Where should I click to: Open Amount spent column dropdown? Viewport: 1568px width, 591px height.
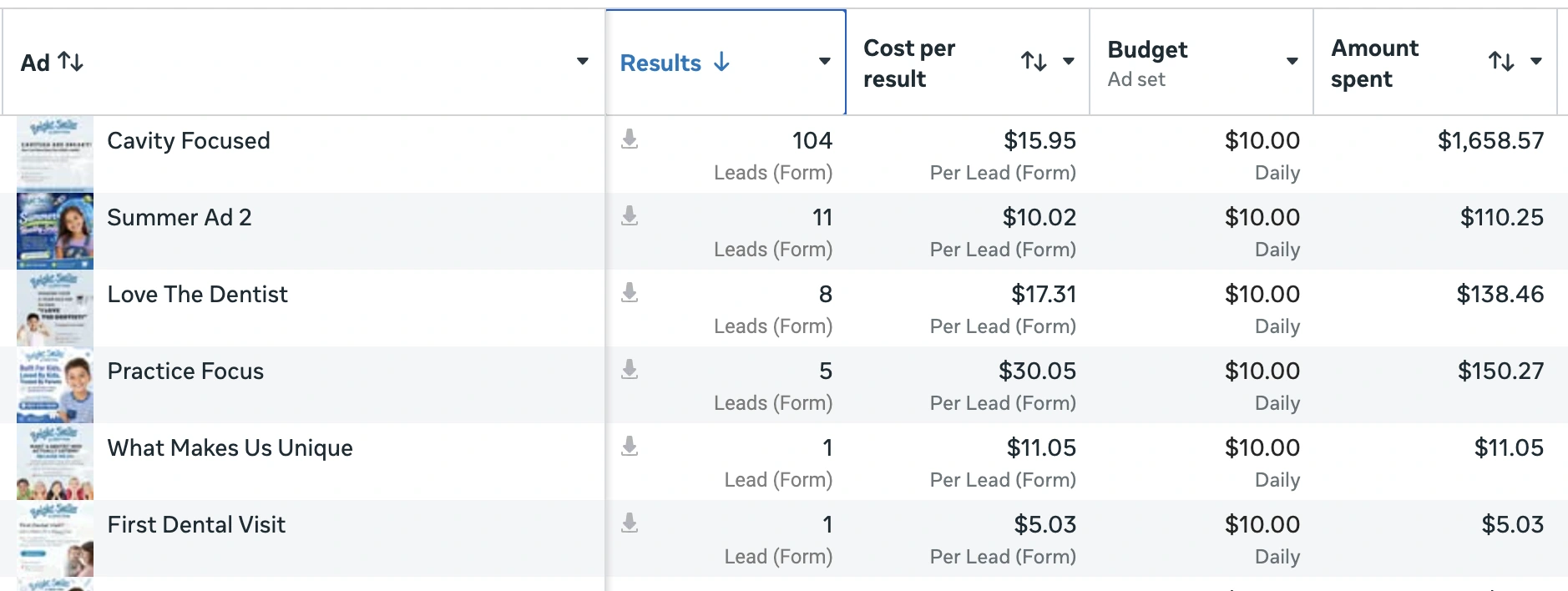click(1535, 61)
